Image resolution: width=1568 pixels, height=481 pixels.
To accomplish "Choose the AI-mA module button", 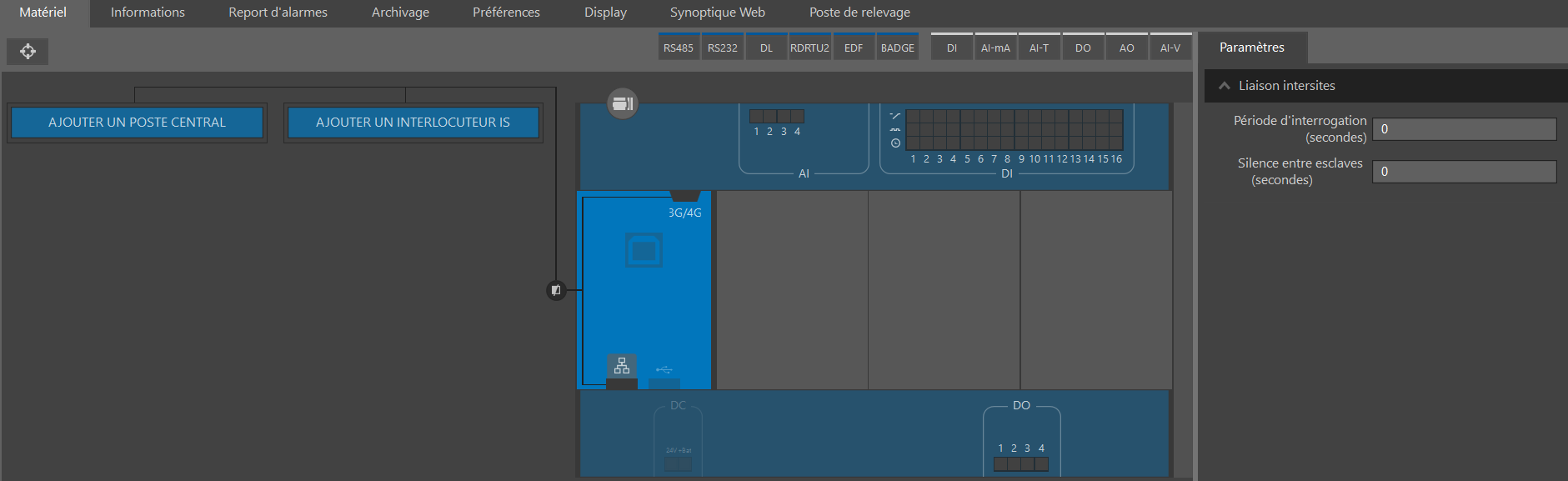I will [x=994, y=48].
